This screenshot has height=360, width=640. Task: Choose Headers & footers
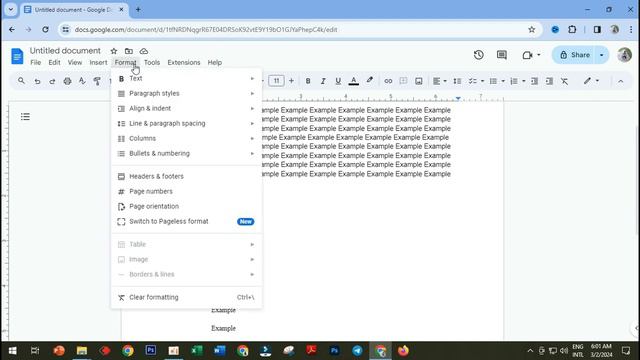pyautogui.click(x=186, y=176)
